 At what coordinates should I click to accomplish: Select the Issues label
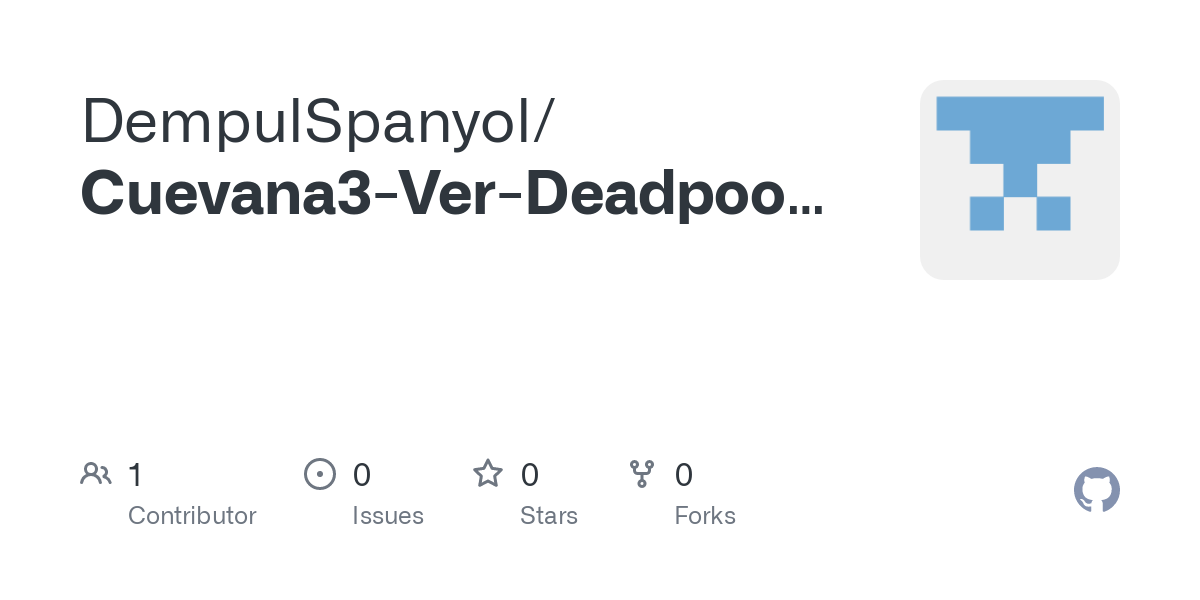[388, 516]
